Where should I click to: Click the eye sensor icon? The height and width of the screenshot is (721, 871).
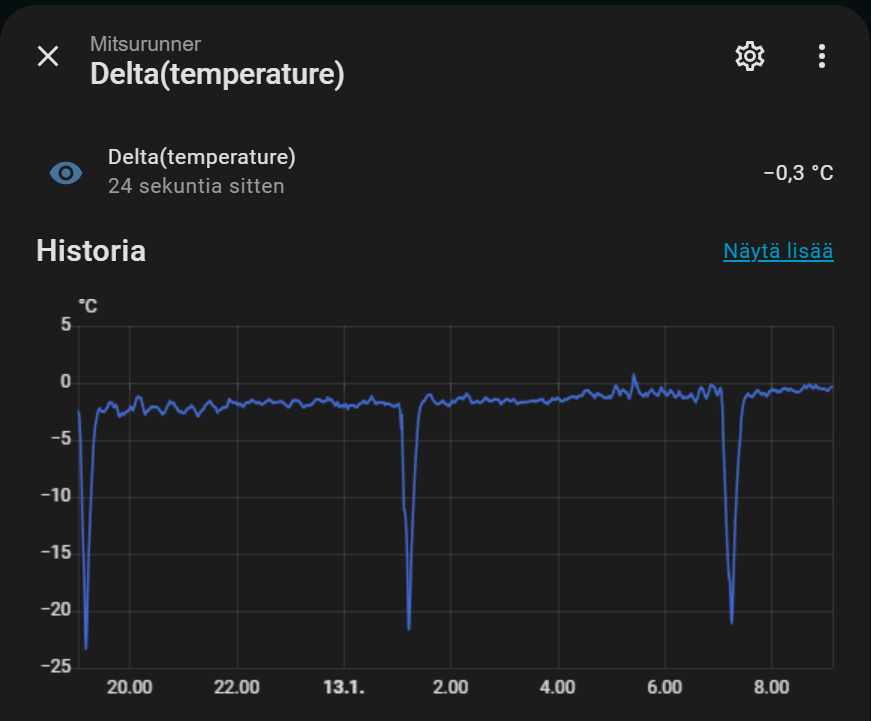coord(66,173)
